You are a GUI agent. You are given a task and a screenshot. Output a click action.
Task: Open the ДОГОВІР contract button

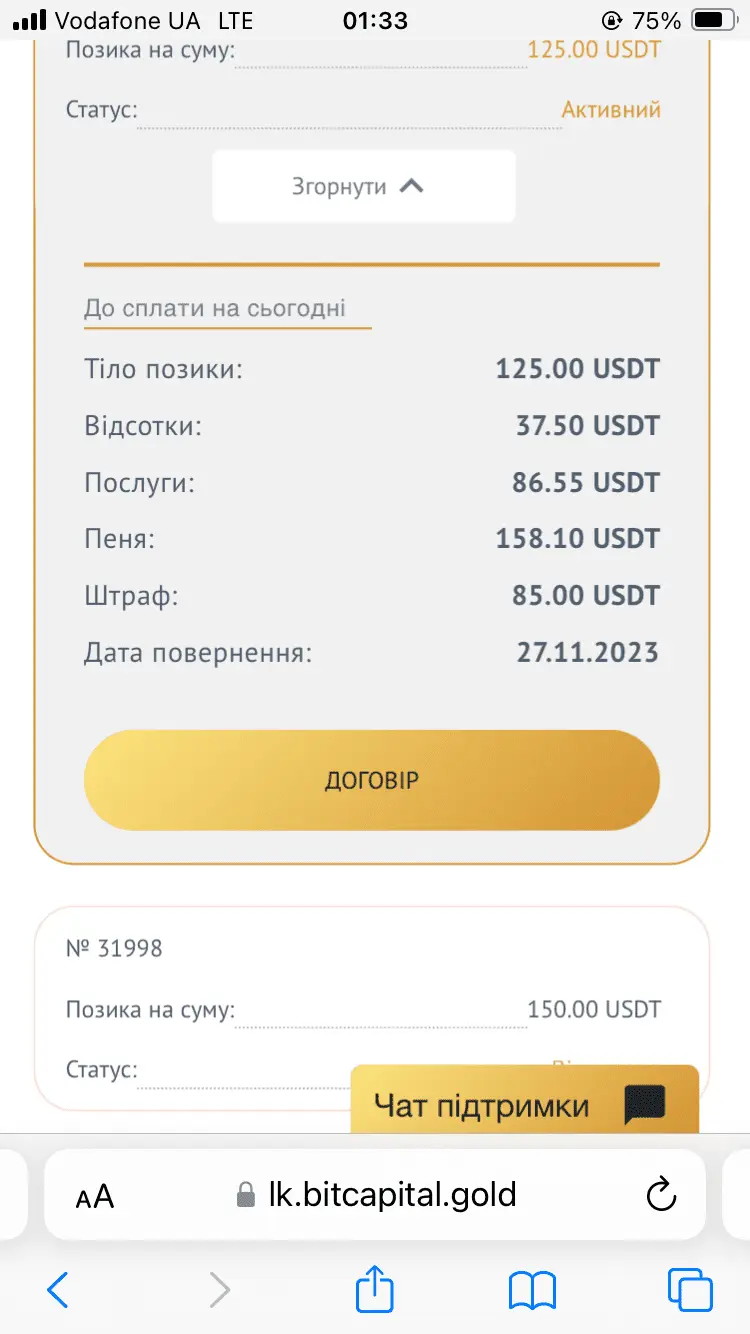(371, 781)
